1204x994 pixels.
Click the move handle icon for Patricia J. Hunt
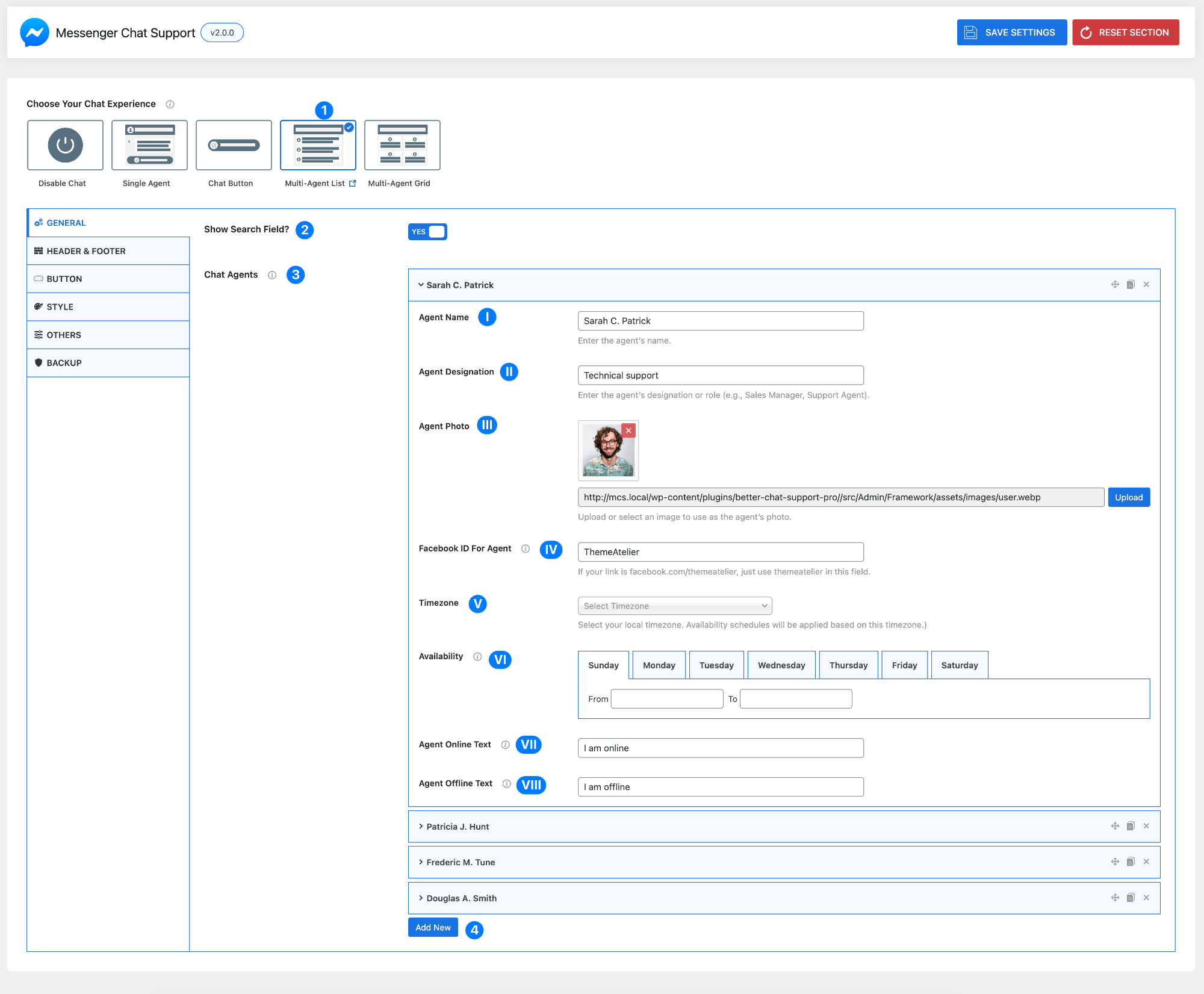click(x=1115, y=826)
